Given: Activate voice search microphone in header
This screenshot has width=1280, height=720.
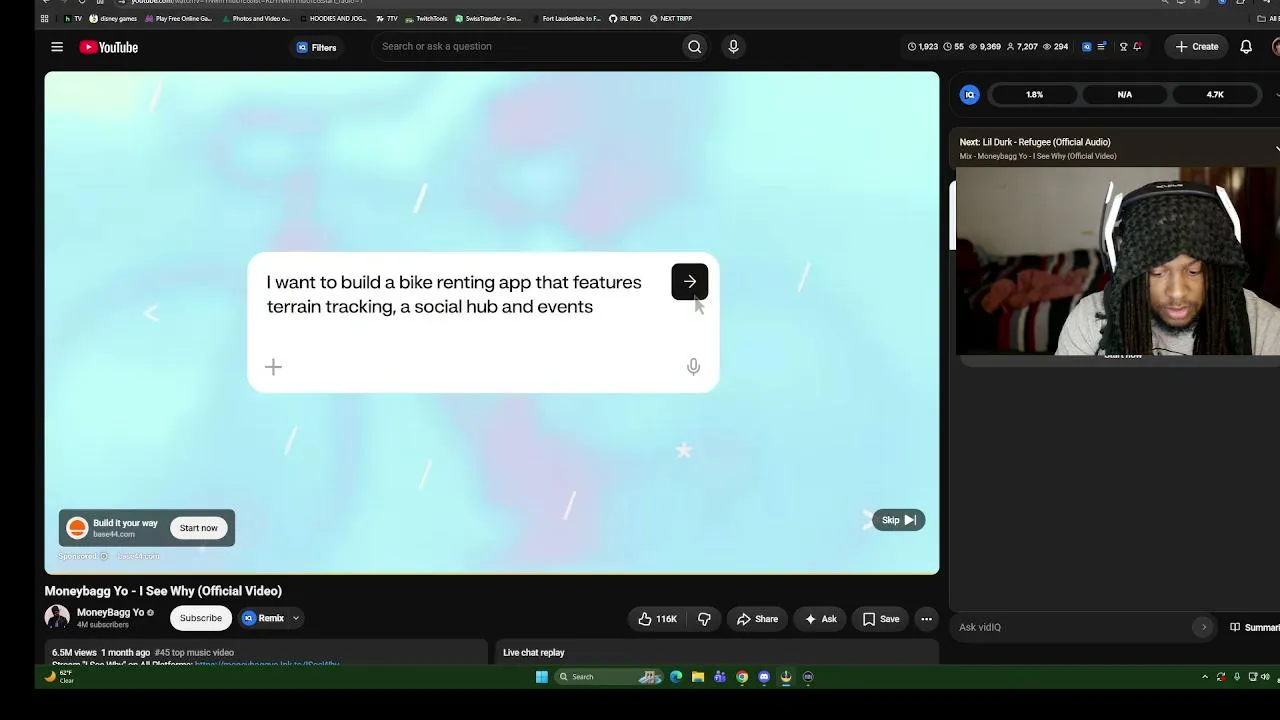Looking at the screenshot, I should tap(733, 46).
